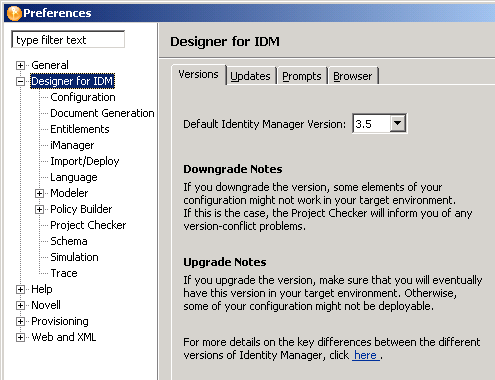495x380 pixels.
Task: Click the Designer for IDM page title
Action: [x=225, y=42]
